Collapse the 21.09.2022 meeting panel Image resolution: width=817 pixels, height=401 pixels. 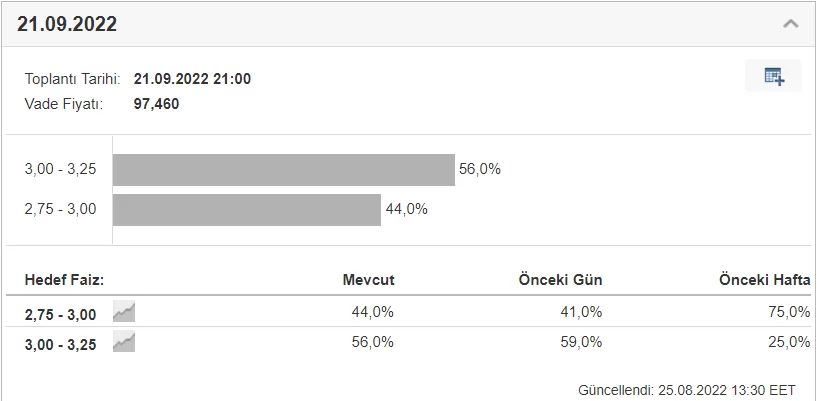click(x=790, y=24)
